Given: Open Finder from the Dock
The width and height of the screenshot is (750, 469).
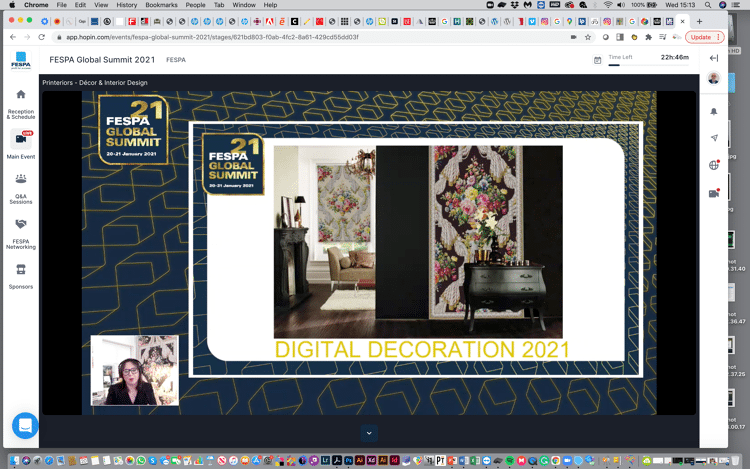Looking at the screenshot, I should point(14,460).
